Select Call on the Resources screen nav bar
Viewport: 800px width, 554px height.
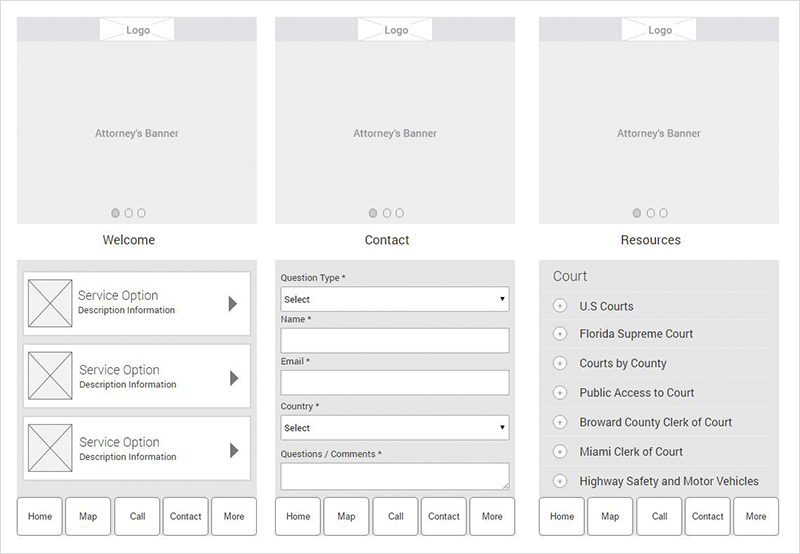click(x=659, y=516)
